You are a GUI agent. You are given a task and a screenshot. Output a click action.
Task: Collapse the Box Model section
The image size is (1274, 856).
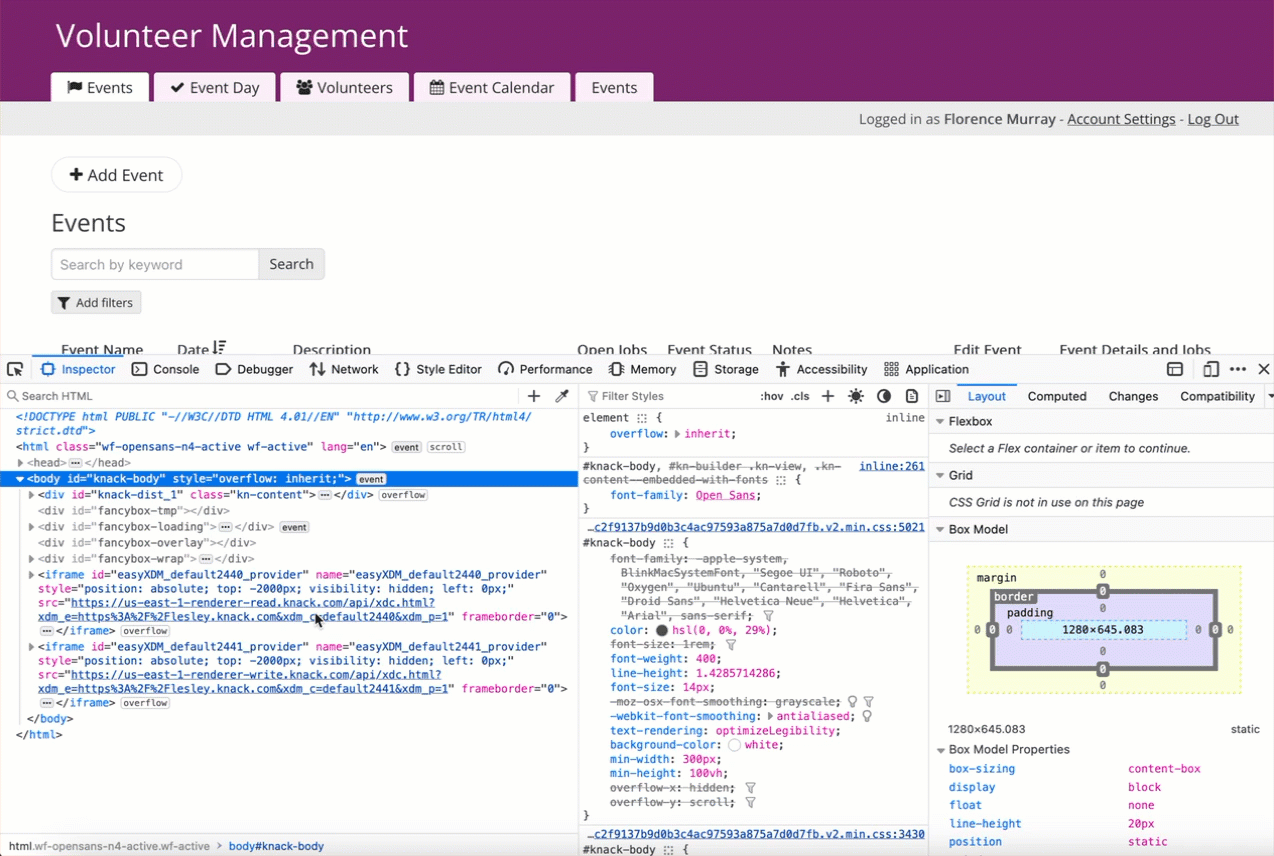(940, 529)
